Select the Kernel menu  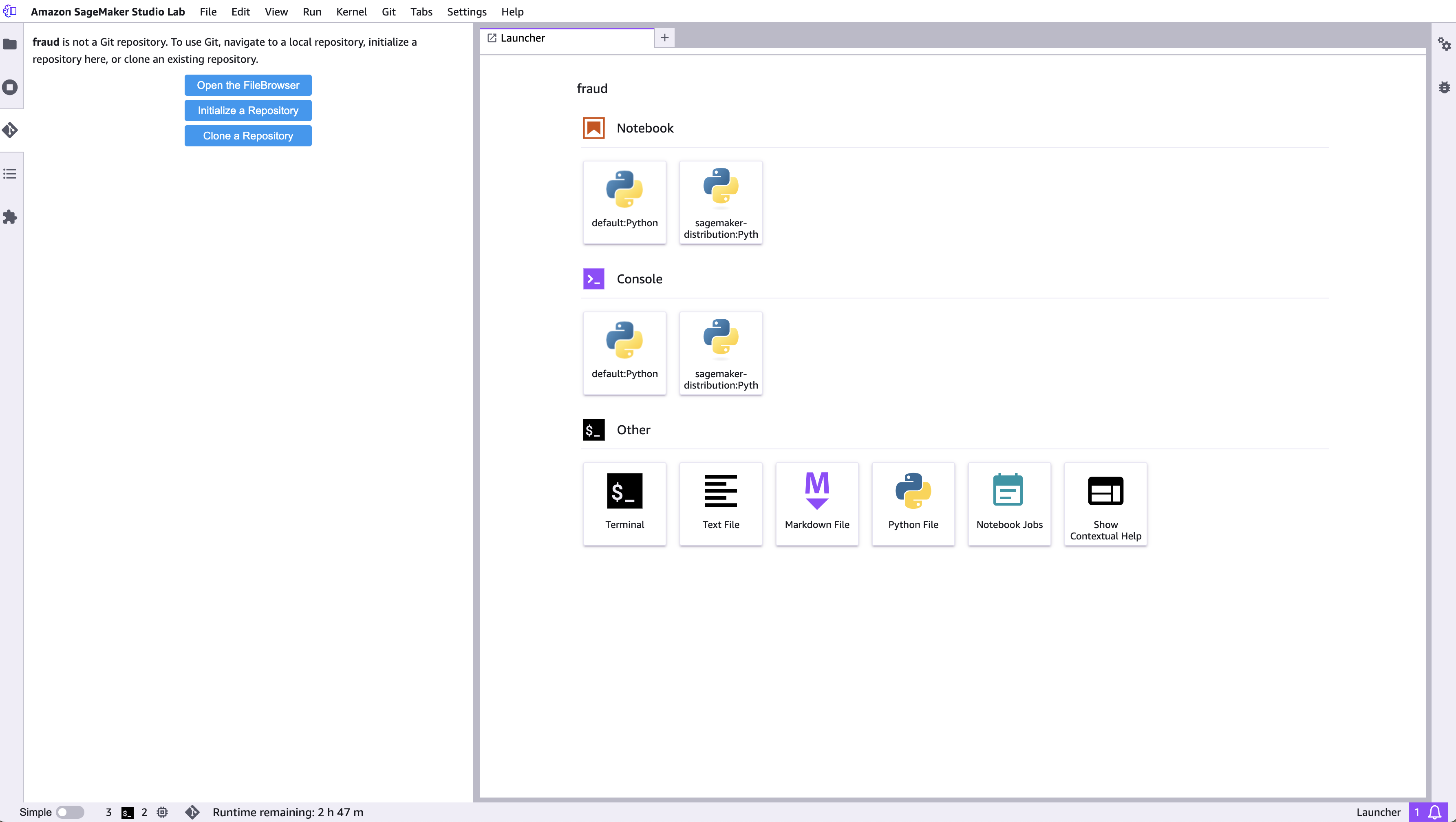tap(351, 11)
